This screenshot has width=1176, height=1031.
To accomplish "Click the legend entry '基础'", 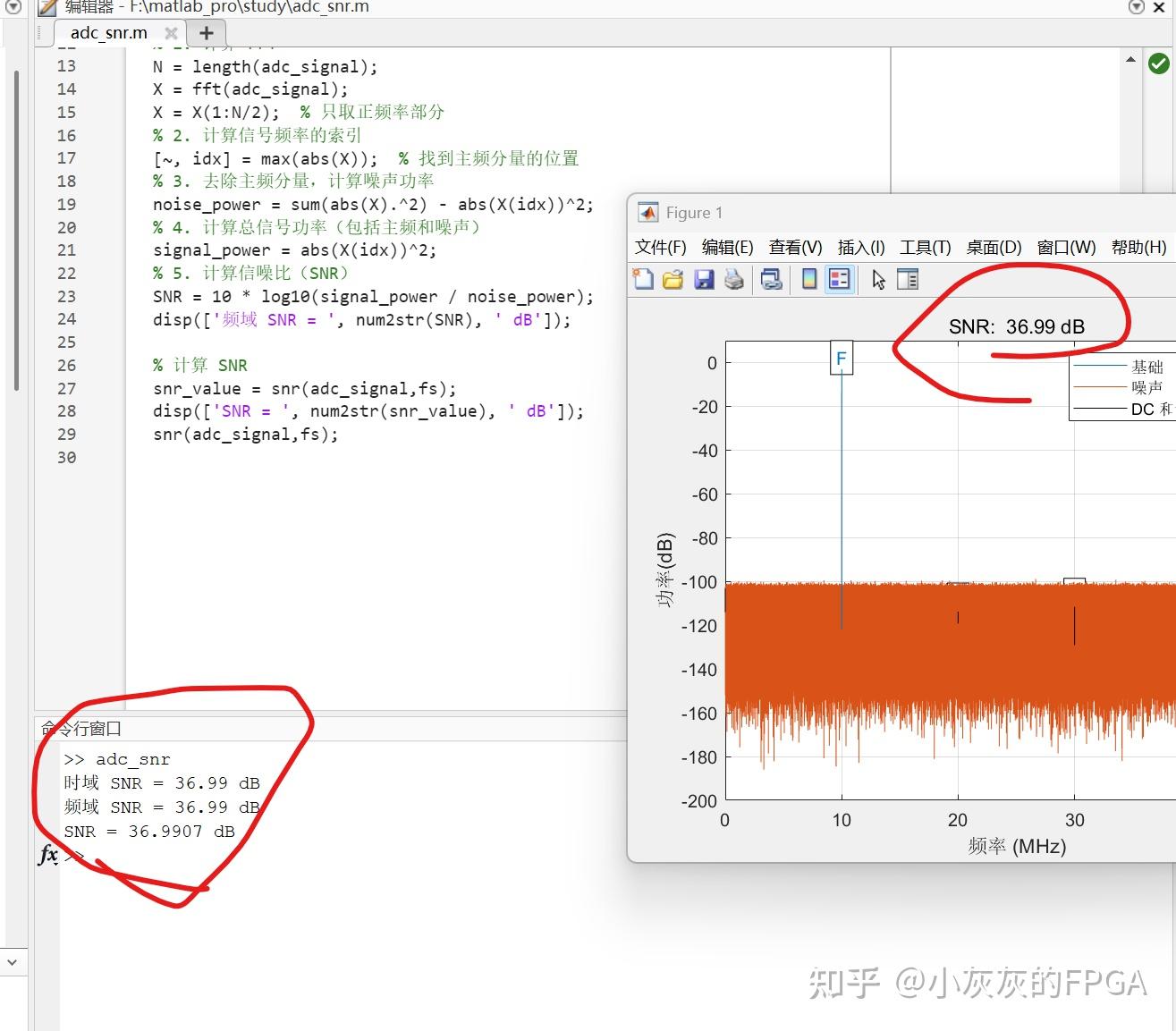I will click(1146, 367).
